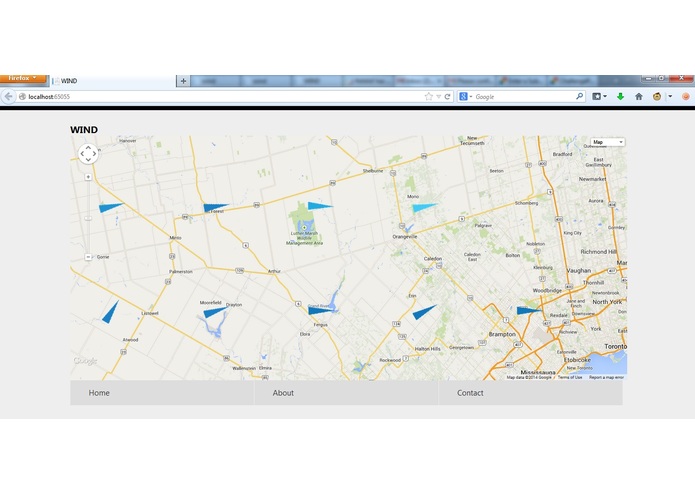Open the Map type dropdown
The height and width of the screenshot is (494, 695).
607,142
